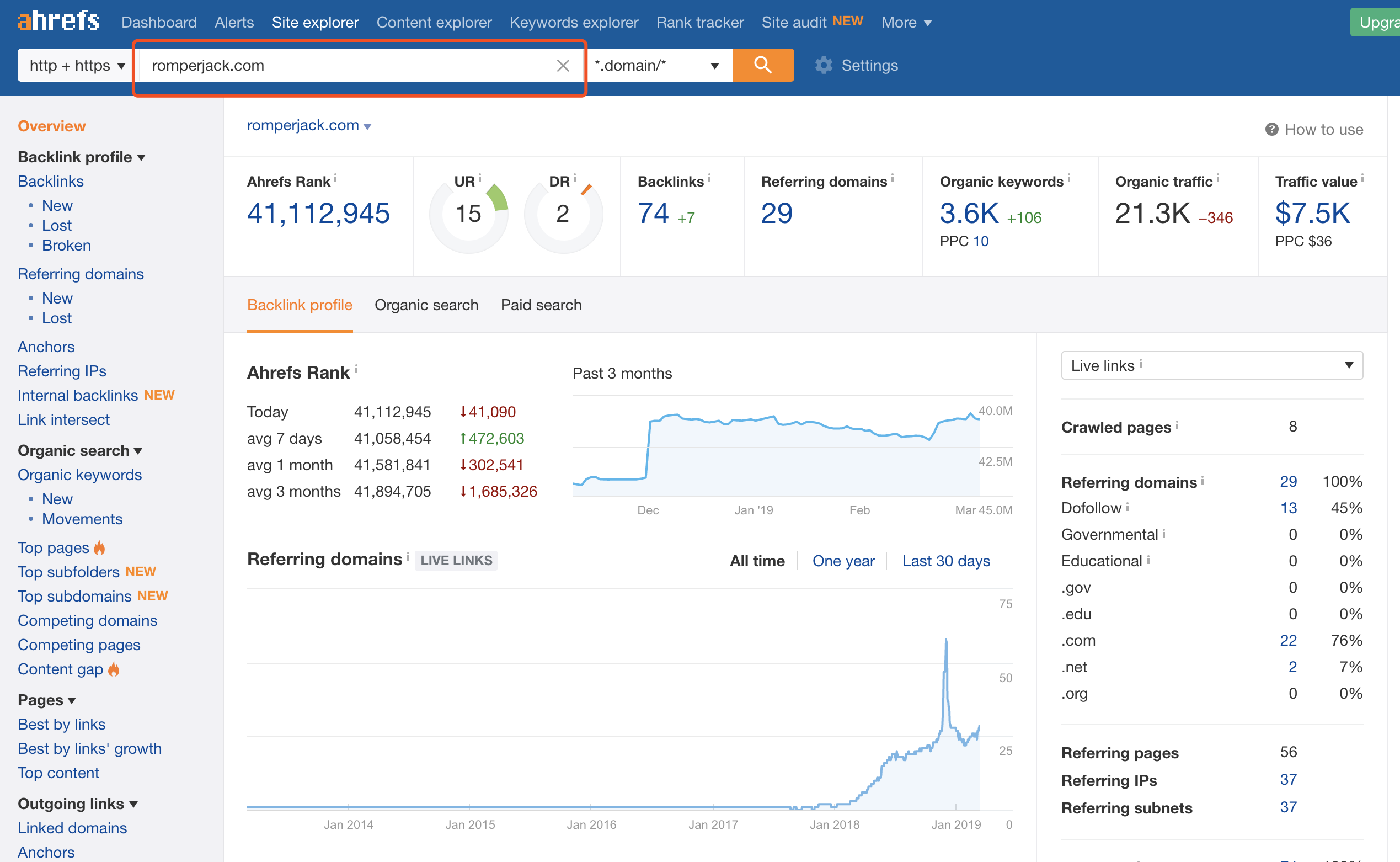Collapse the Backlink profile sidebar section
1400x862 pixels.
[82, 157]
